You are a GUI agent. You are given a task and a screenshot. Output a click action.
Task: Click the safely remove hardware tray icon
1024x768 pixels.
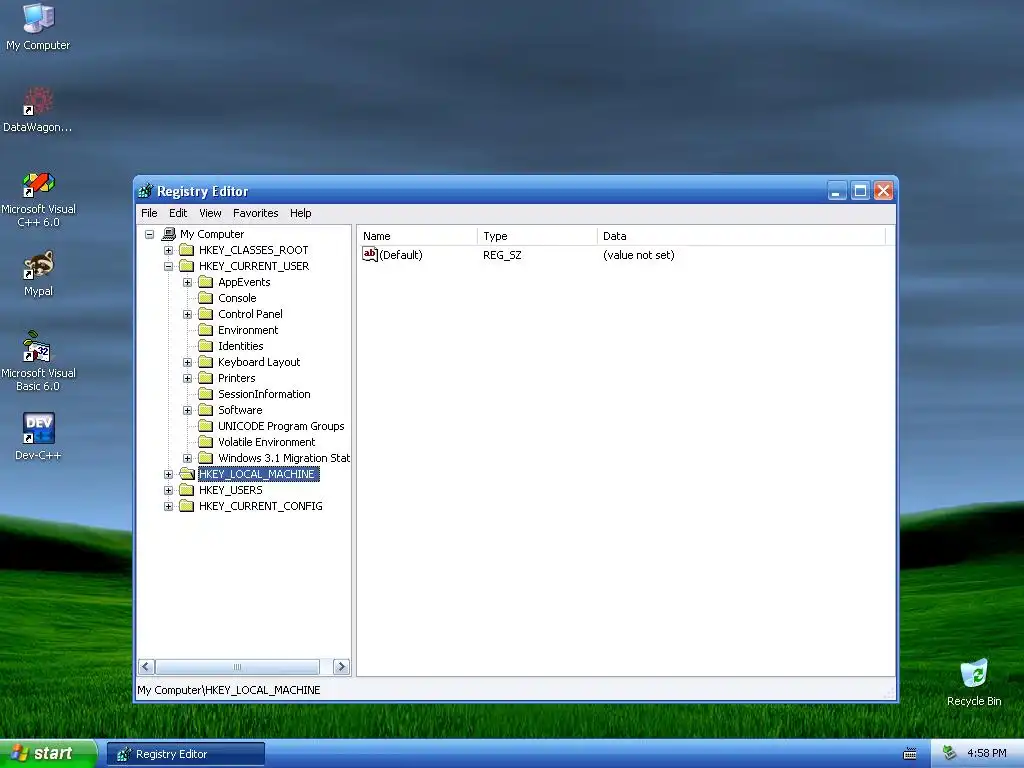(950, 754)
